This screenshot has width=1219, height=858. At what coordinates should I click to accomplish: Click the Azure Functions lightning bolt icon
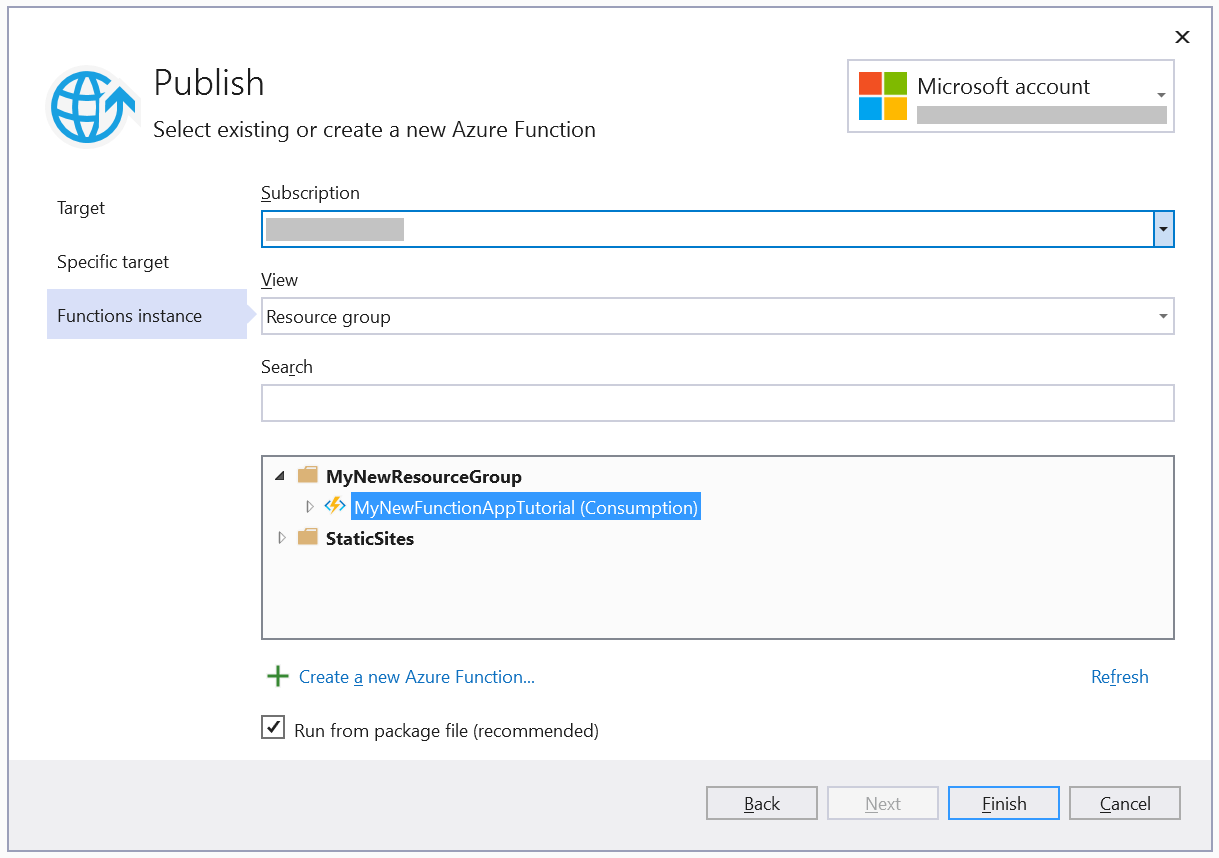click(x=334, y=506)
